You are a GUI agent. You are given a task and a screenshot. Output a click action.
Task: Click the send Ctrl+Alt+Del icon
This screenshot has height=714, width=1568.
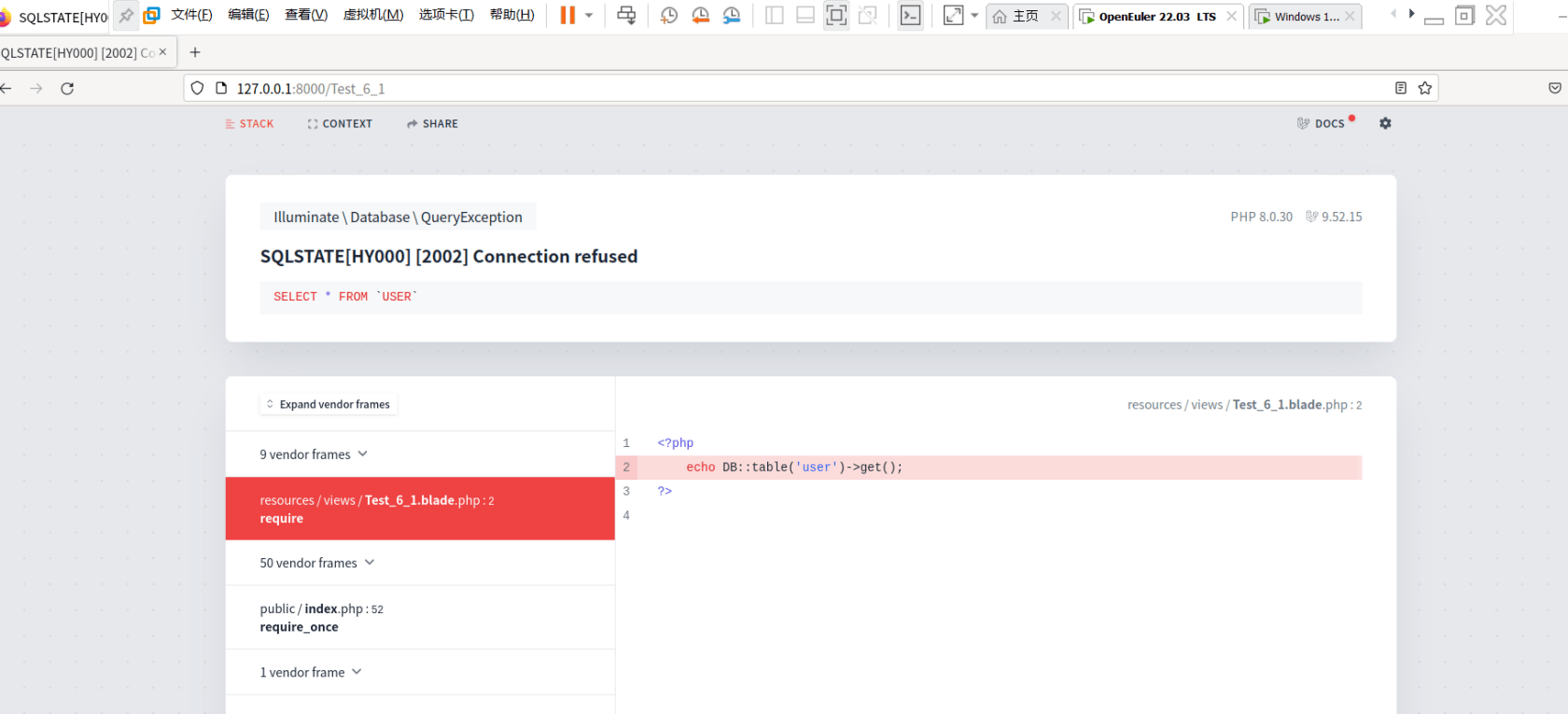(x=626, y=15)
